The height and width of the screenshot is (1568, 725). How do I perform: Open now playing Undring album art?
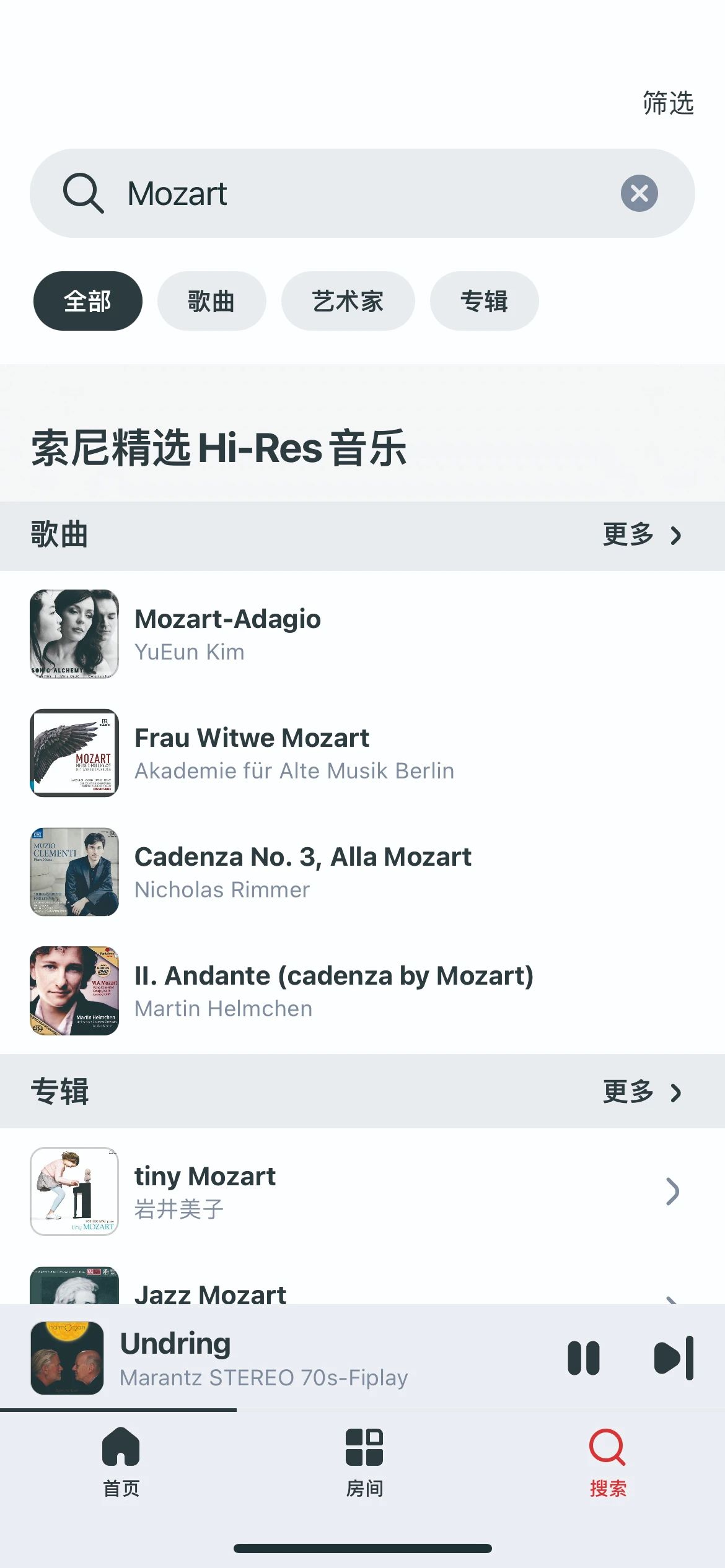tap(67, 1358)
